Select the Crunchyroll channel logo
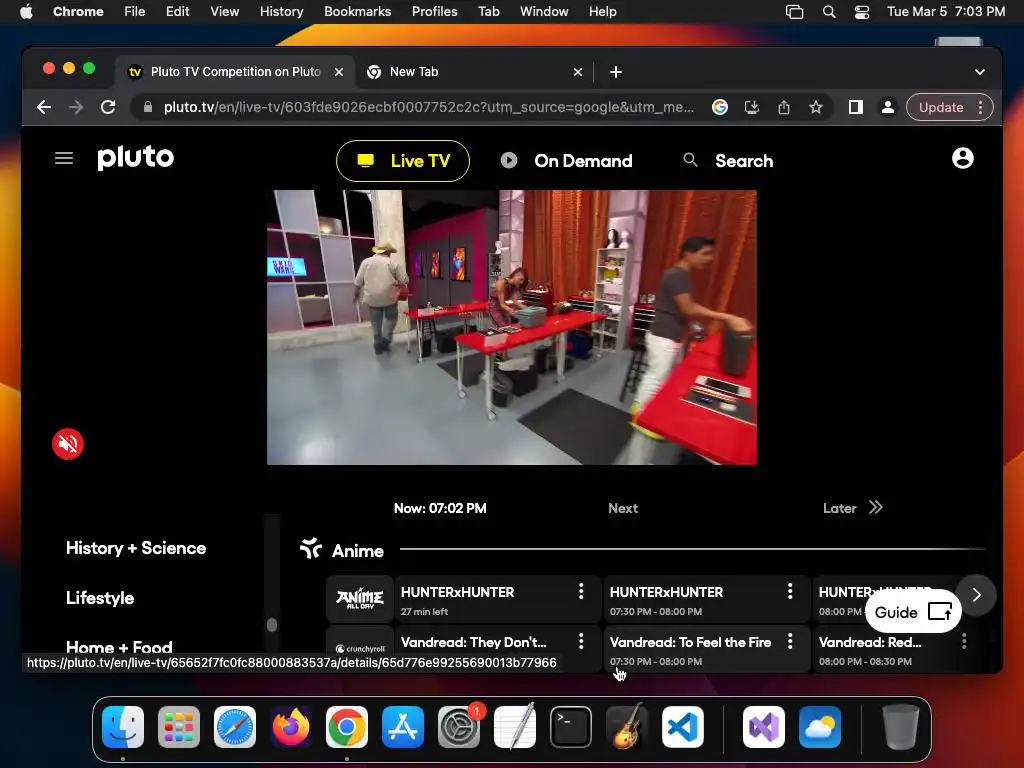The width and height of the screenshot is (1024, 768). point(360,648)
